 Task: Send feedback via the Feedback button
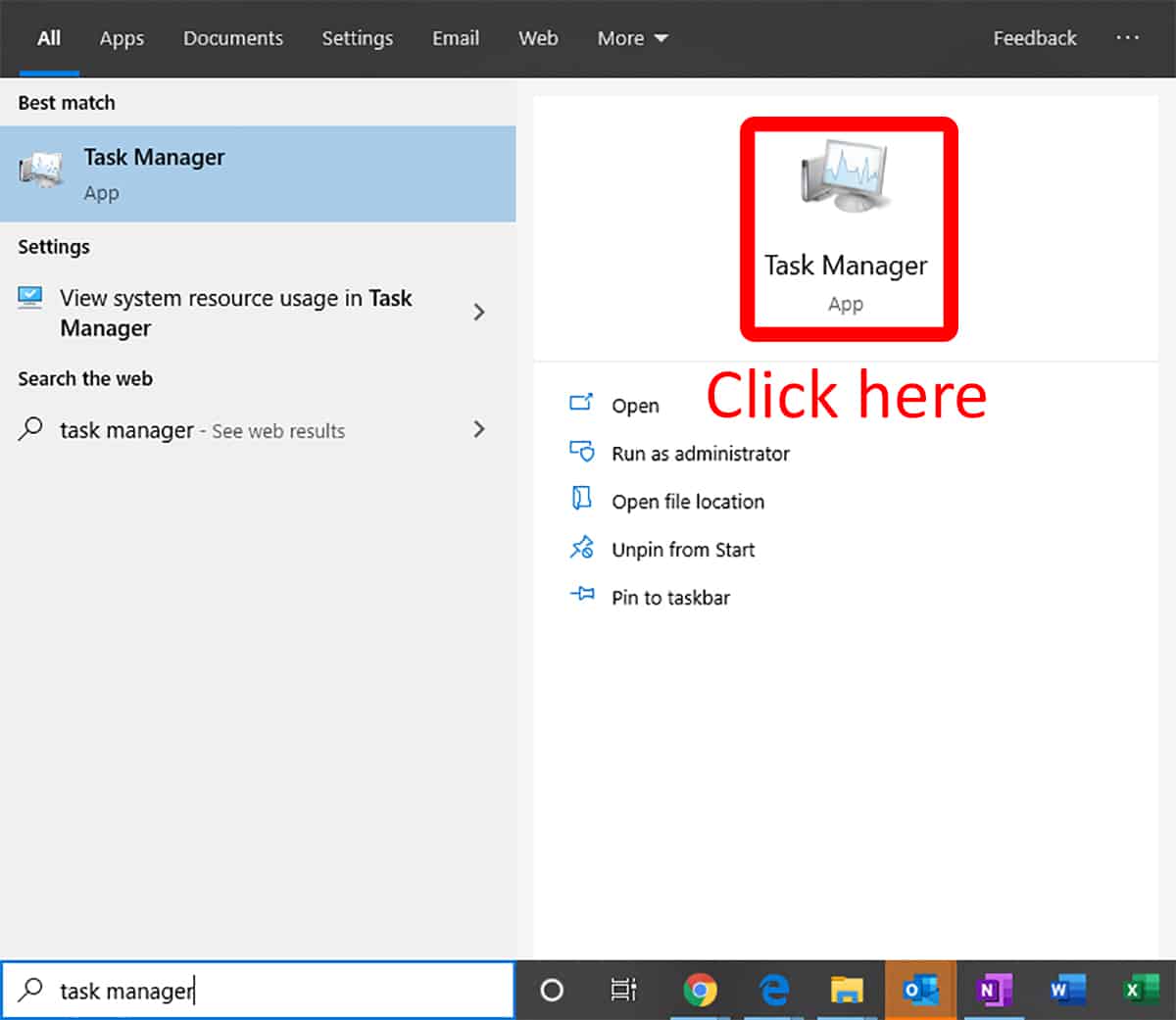coord(1035,38)
